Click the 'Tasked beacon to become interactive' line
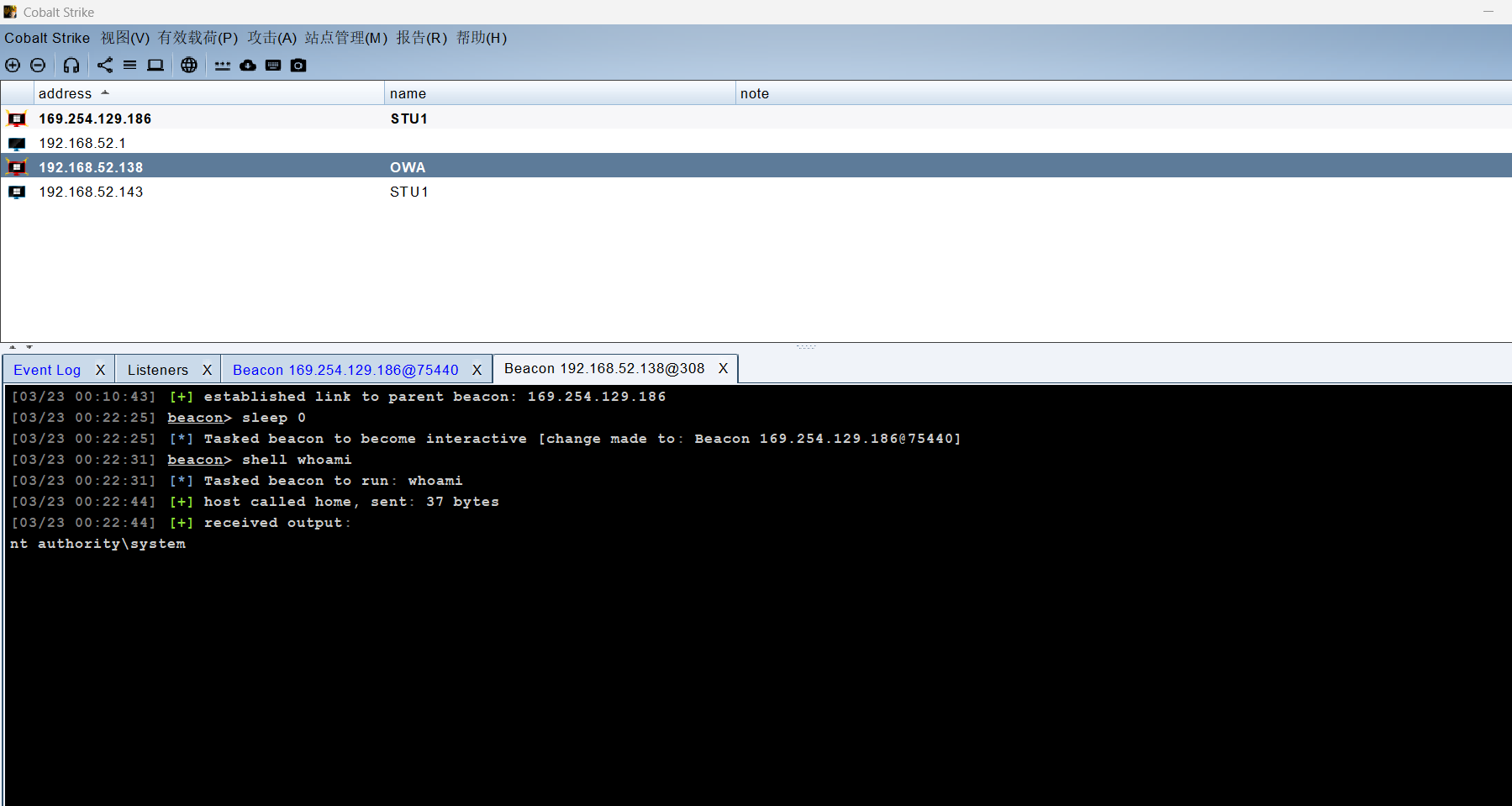The image size is (1512, 806). pyautogui.click(x=486, y=439)
